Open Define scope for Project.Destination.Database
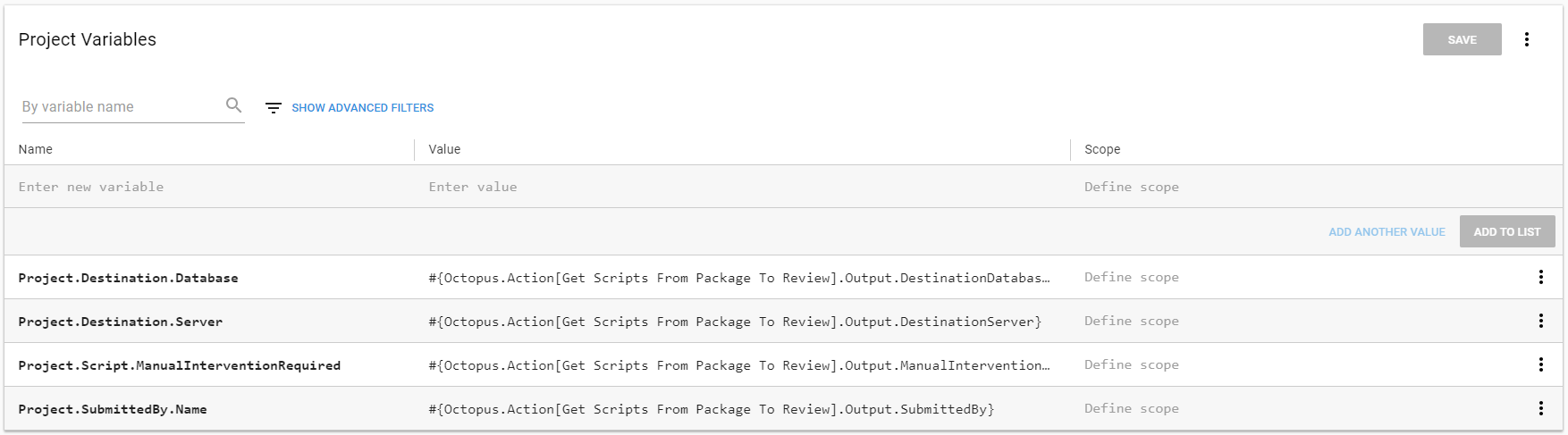 [1132, 278]
